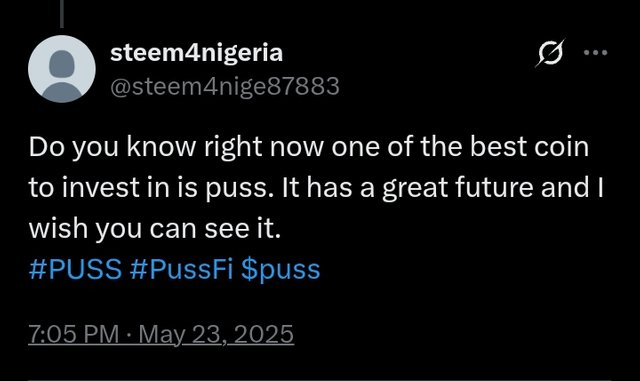Click the thread connector line above avatar

tap(62, 13)
